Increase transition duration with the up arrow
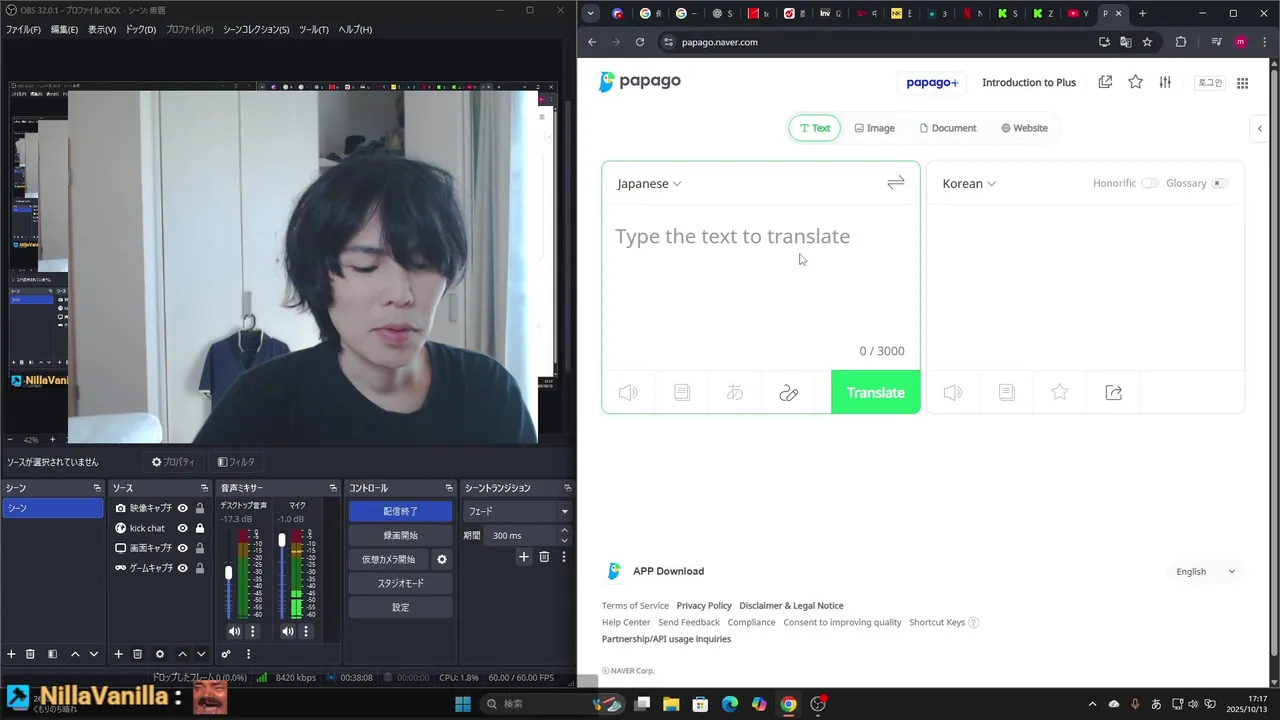 click(x=564, y=531)
